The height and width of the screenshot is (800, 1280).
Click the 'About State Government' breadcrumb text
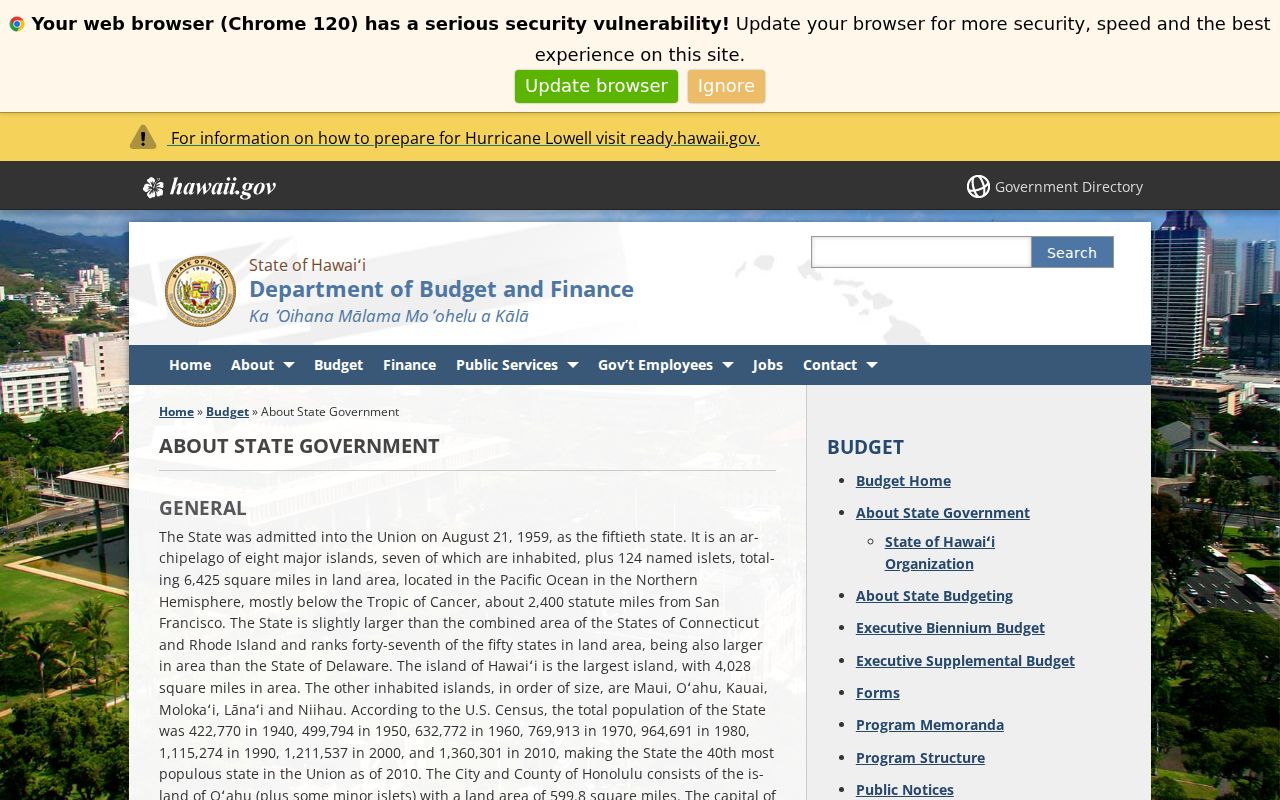click(330, 412)
